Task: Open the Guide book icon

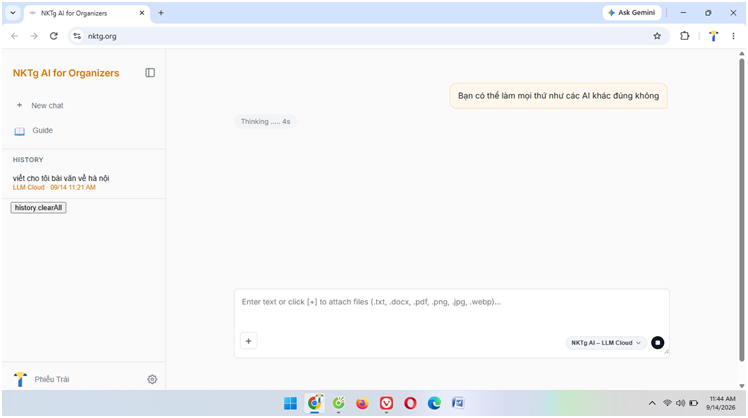Action: pos(19,131)
